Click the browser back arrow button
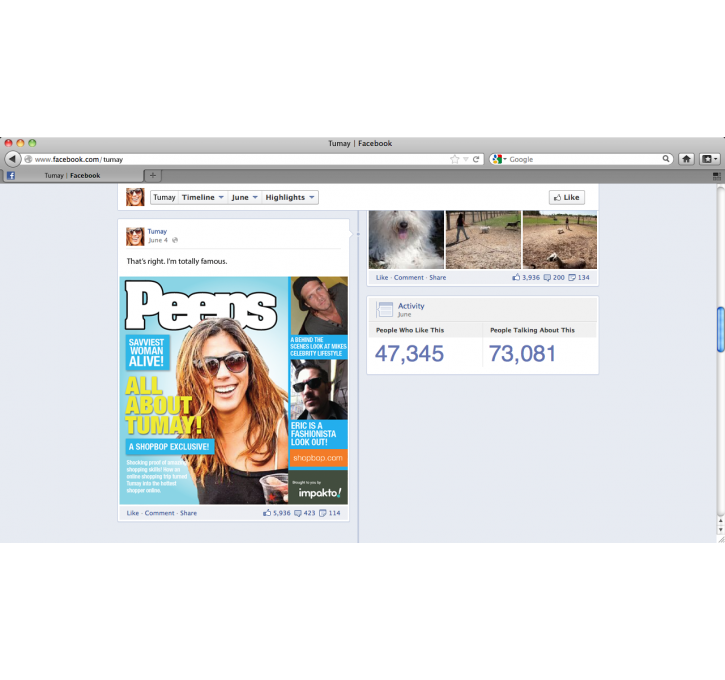The height and width of the screenshot is (680, 725). pyautogui.click(x=12, y=159)
